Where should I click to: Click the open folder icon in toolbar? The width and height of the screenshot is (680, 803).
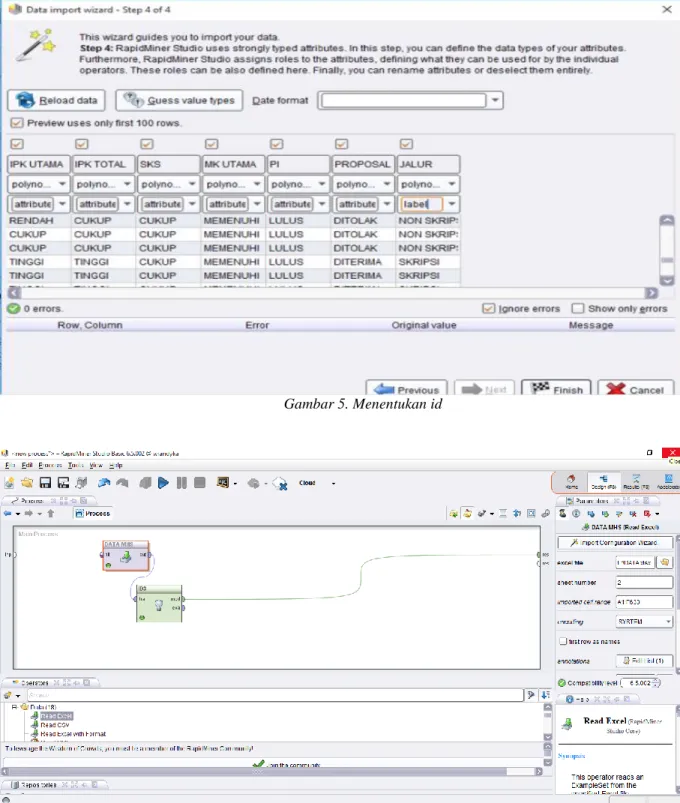[x=27, y=483]
